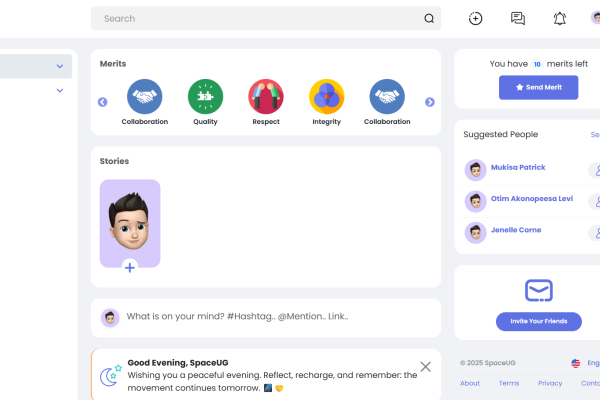Open the messages chat icon
Image resolution: width=600 pixels, height=400 pixels.
[518, 18]
